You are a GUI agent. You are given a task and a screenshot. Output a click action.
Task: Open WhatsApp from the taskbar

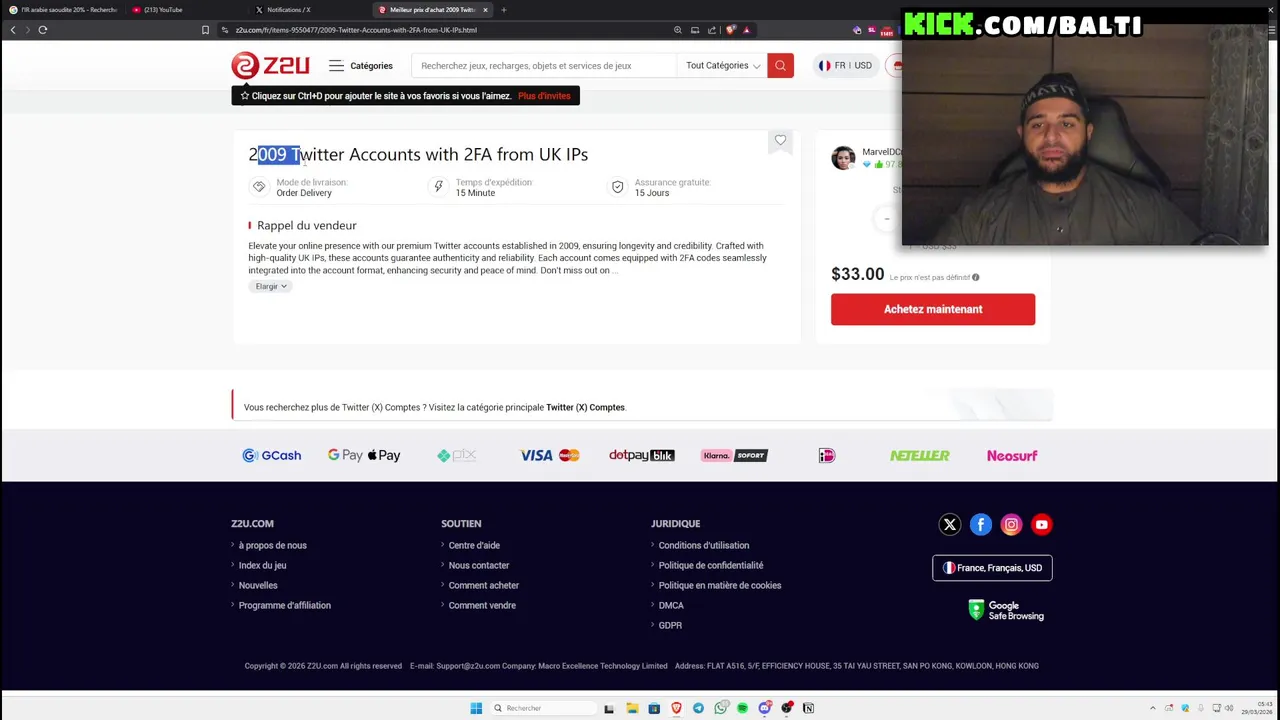(x=720, y=709)
